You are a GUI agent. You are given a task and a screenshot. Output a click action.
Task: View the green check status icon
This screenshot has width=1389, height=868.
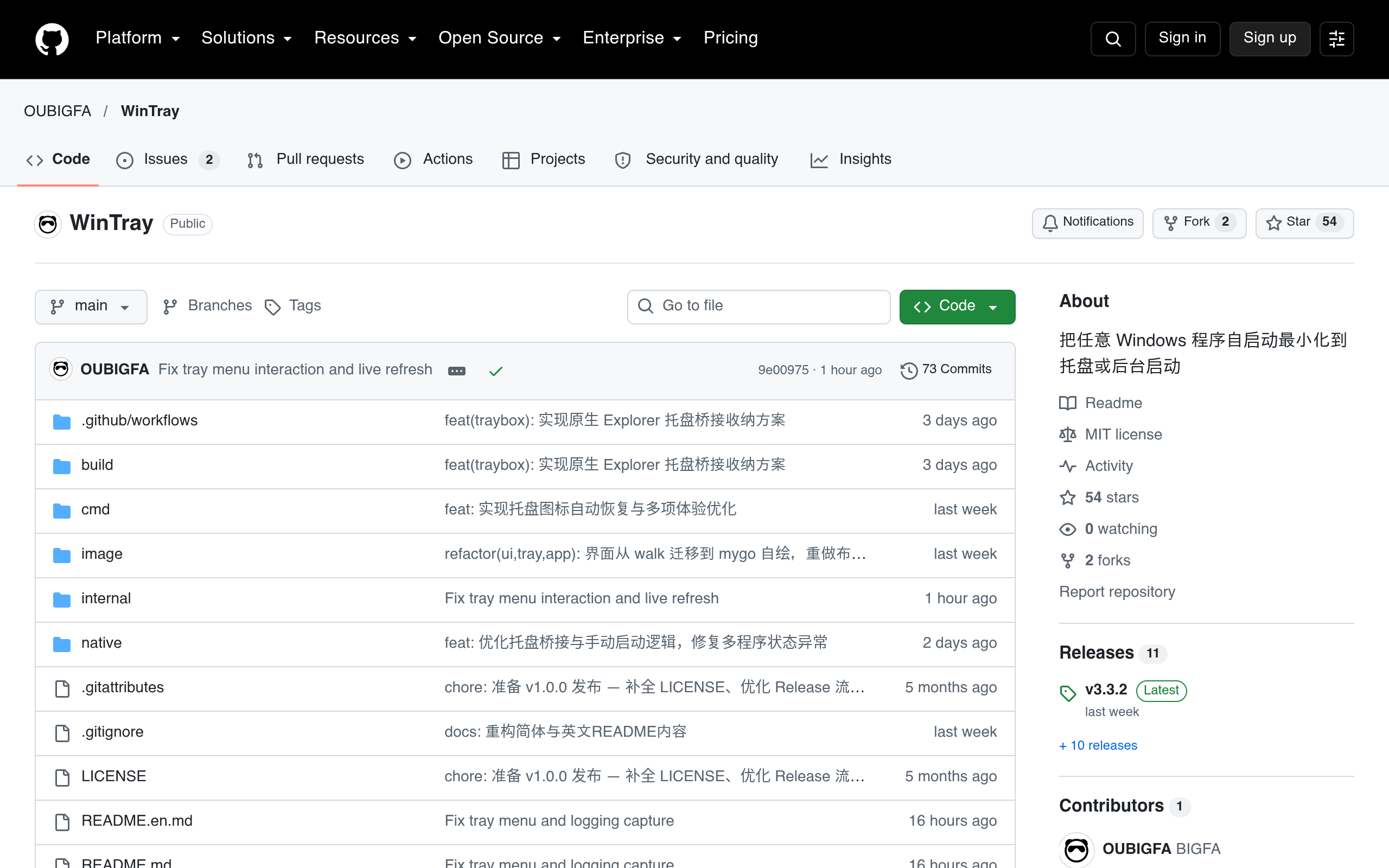tap(496, 371)
